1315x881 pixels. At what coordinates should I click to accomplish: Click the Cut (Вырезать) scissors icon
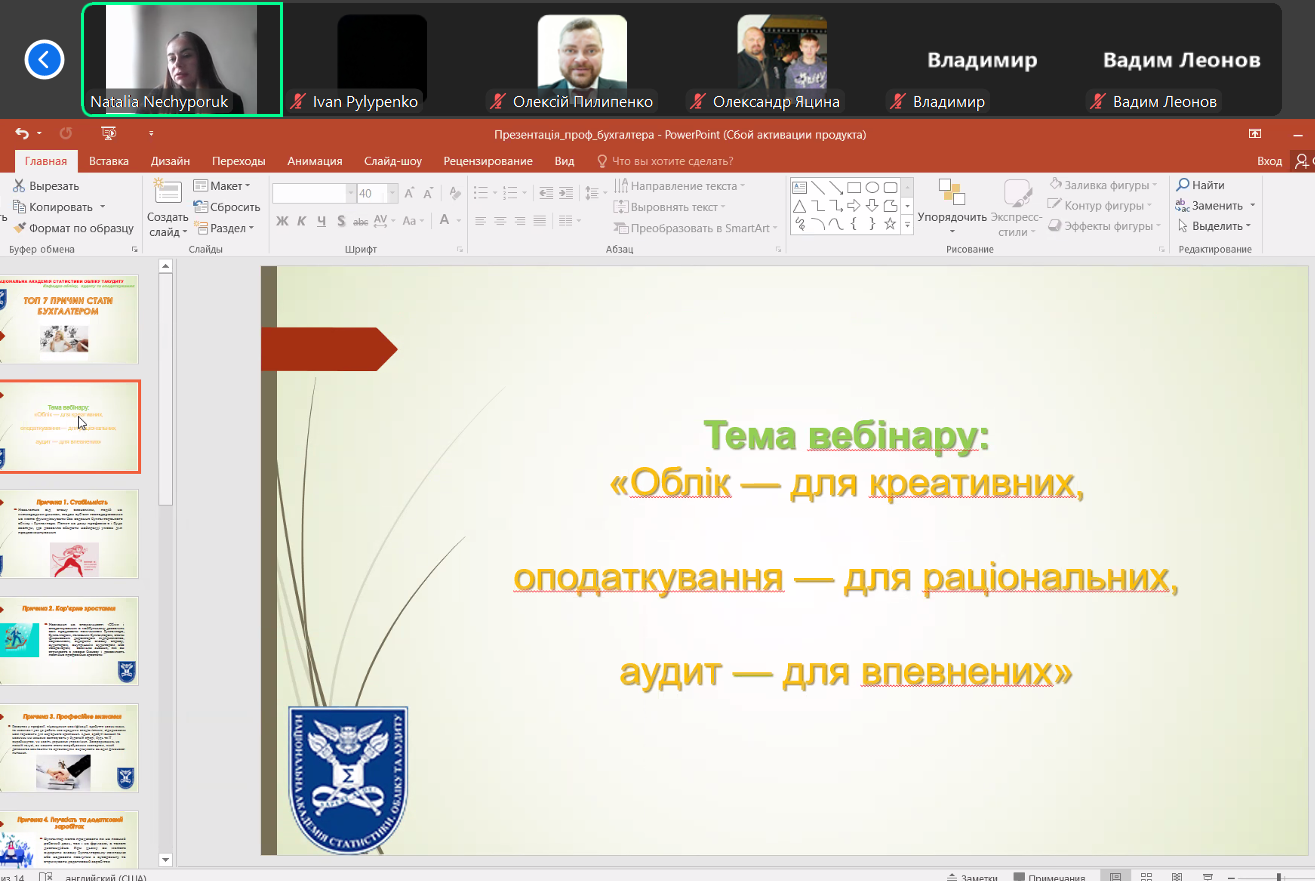[19, 186]
